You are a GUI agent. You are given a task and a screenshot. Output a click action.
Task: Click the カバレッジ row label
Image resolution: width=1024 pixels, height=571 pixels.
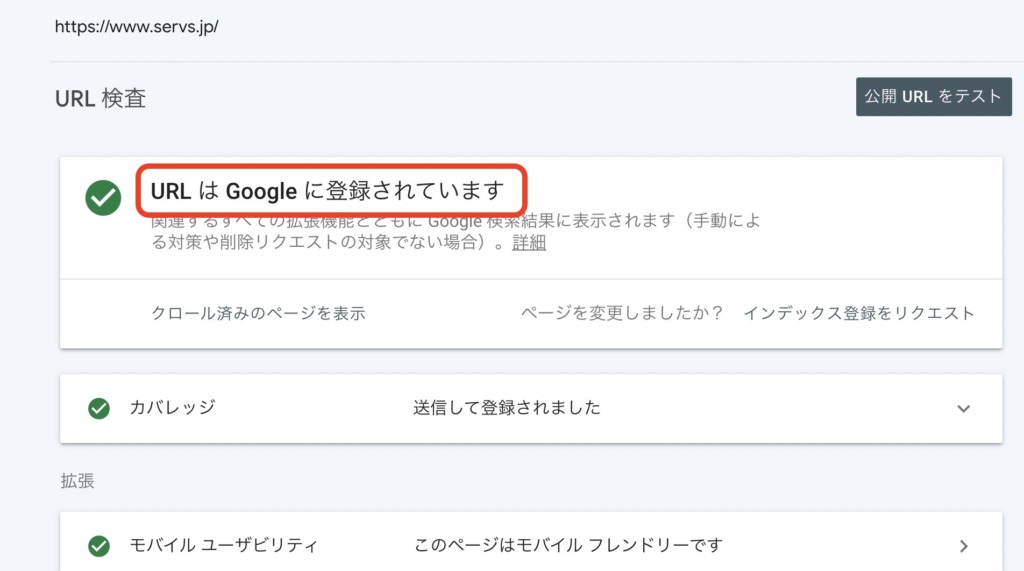[x=172, y=408]
